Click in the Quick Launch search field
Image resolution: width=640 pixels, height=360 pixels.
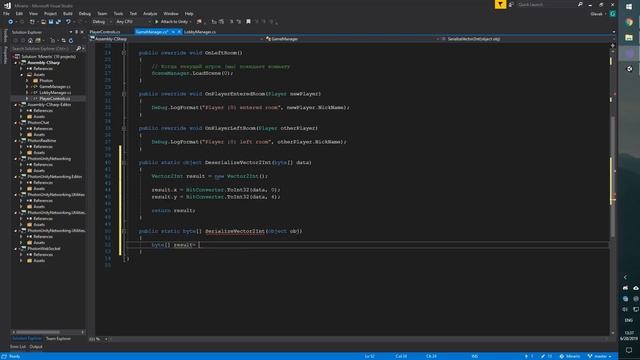[x=546, y=4]
